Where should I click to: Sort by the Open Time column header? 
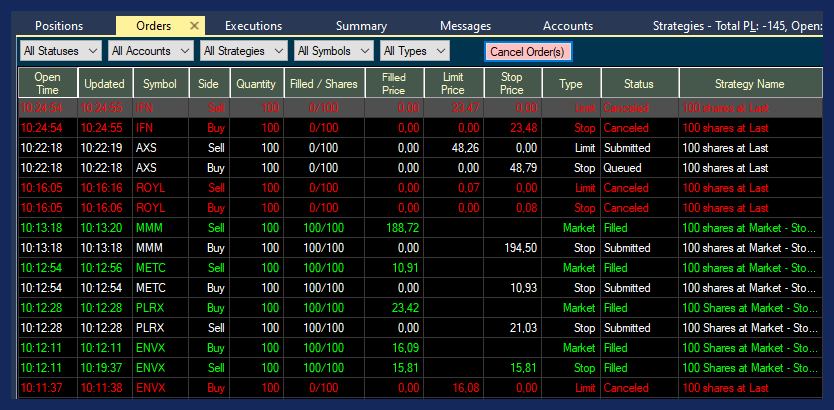click(47, 84)
